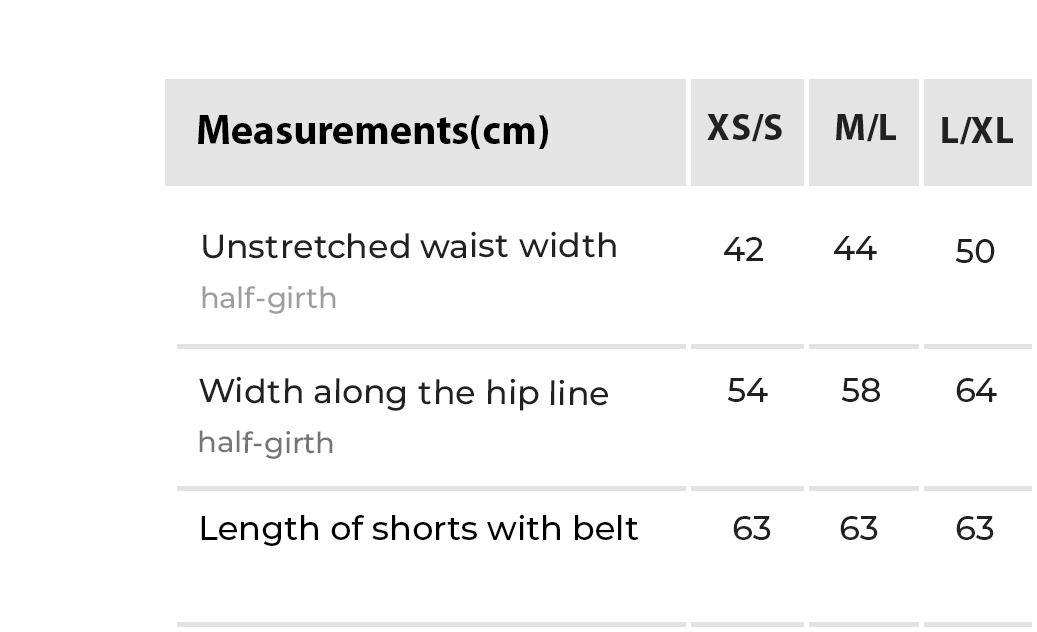Screen dimensions: 1037x632
Task: Click the Measurements(cm) column header
Action: click(372, 131)
